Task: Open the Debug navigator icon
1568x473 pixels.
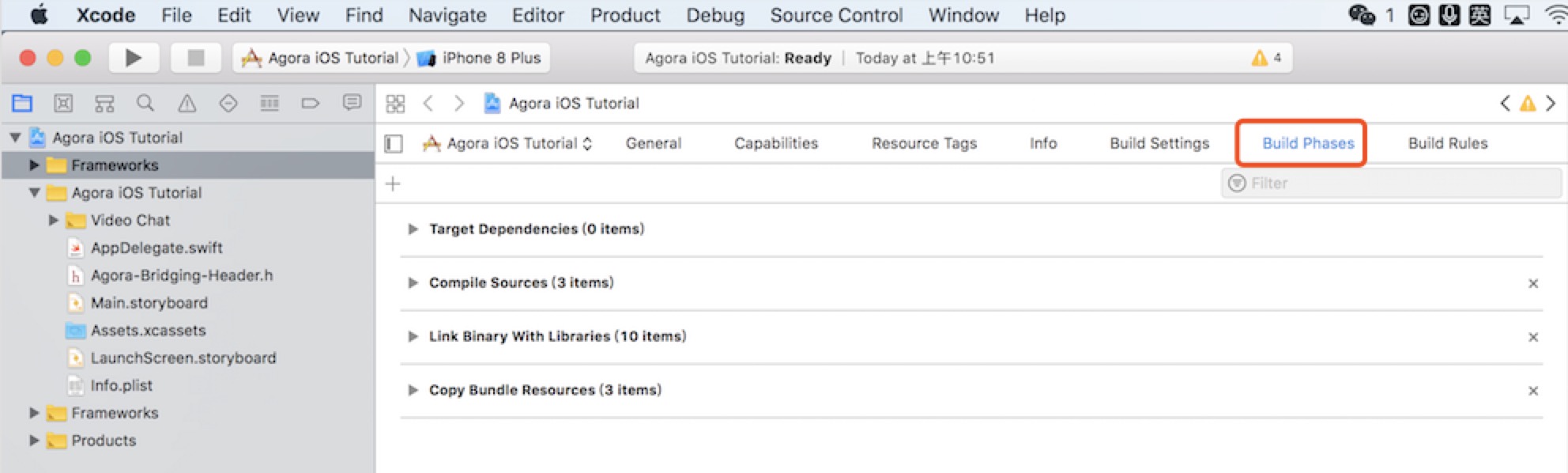Action: [269, 103]
